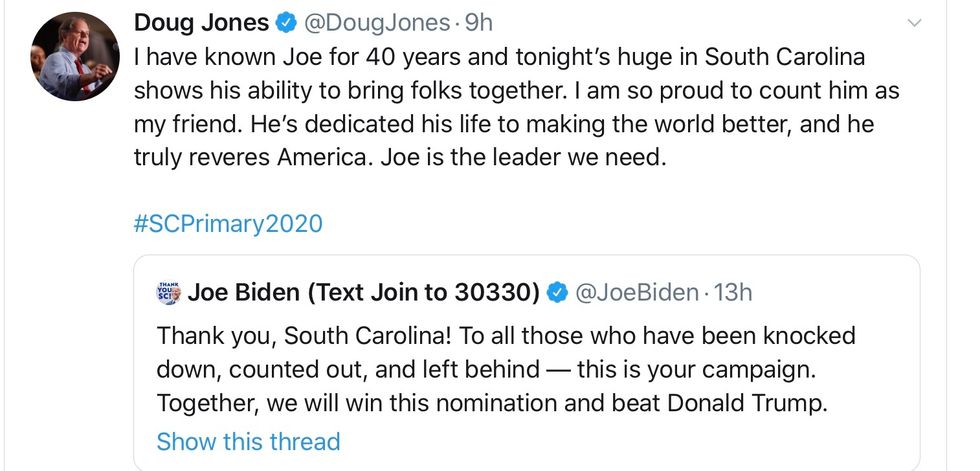Click Joe Biden's blue verified checkmark
This screenshot has width=980, height=471.
click(x=558, y=292)
